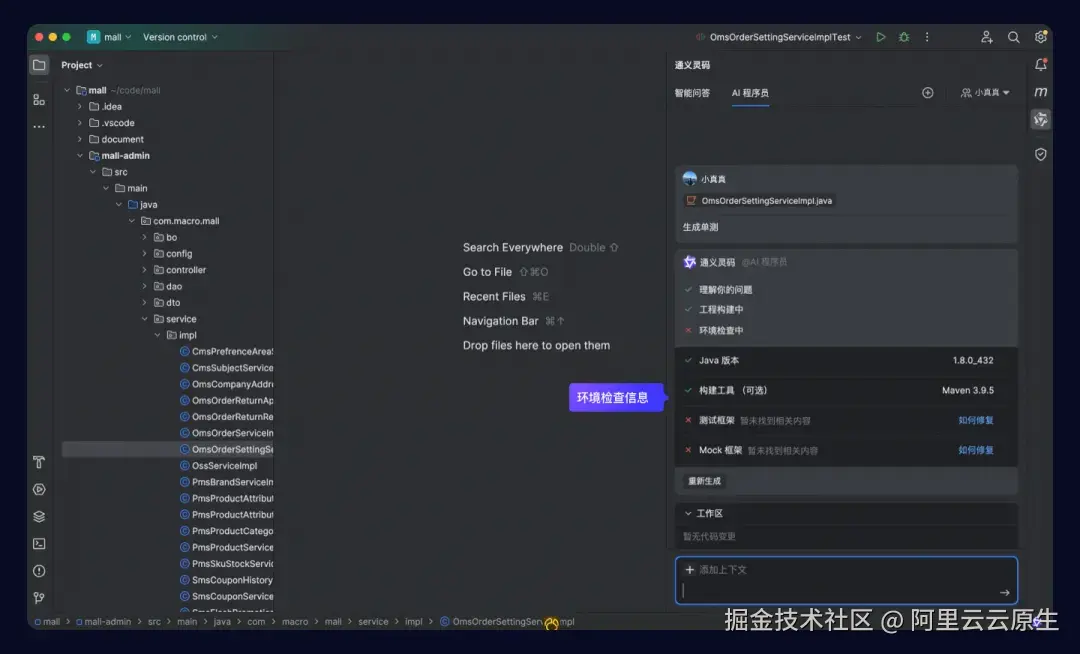Open the notifications bell icon
The height and width of the screenshot is (654, 1080).
[1040, 63]
